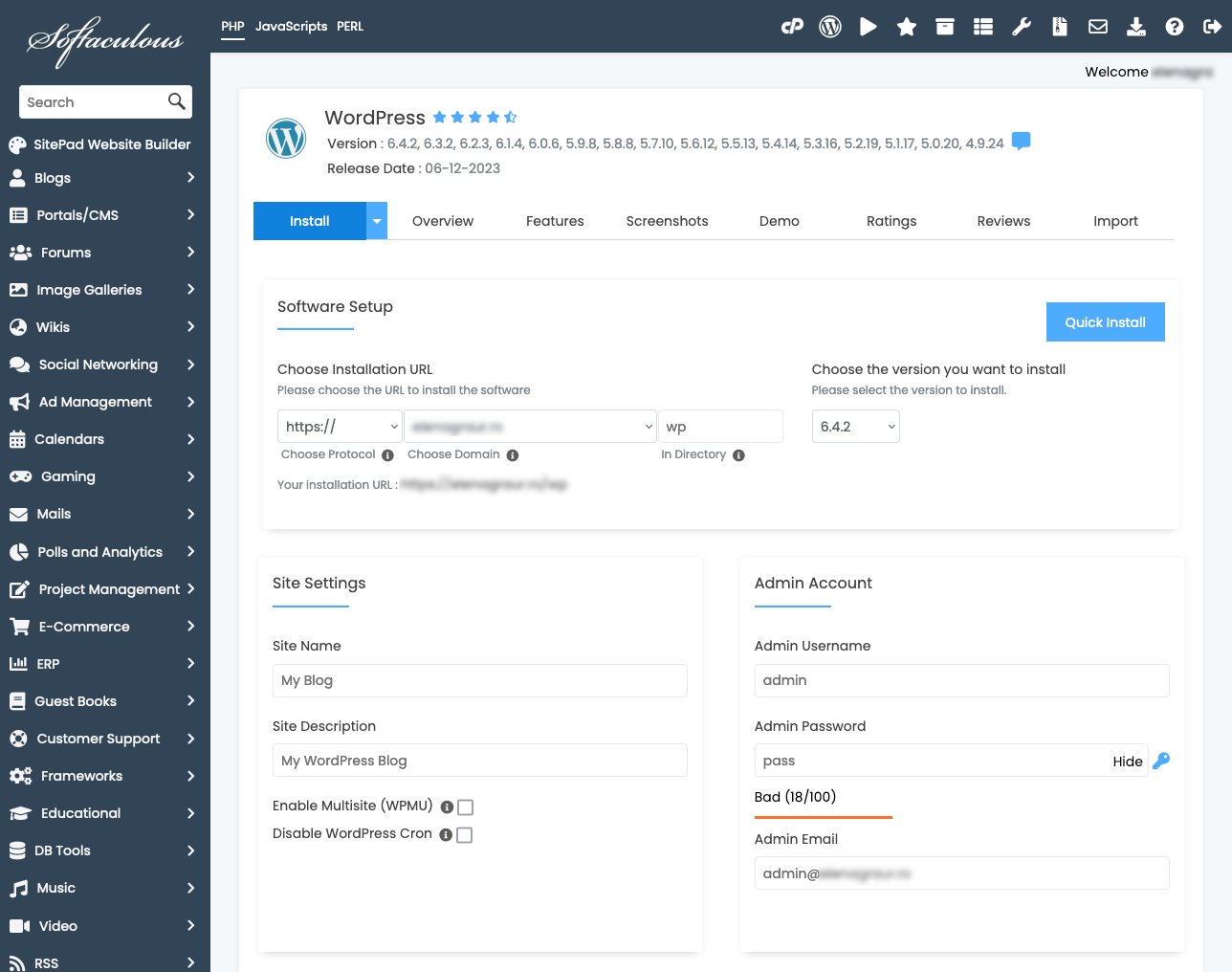Click the Quick Install button
This screenshot has width=1232, height=972.
coord(1105,321)
